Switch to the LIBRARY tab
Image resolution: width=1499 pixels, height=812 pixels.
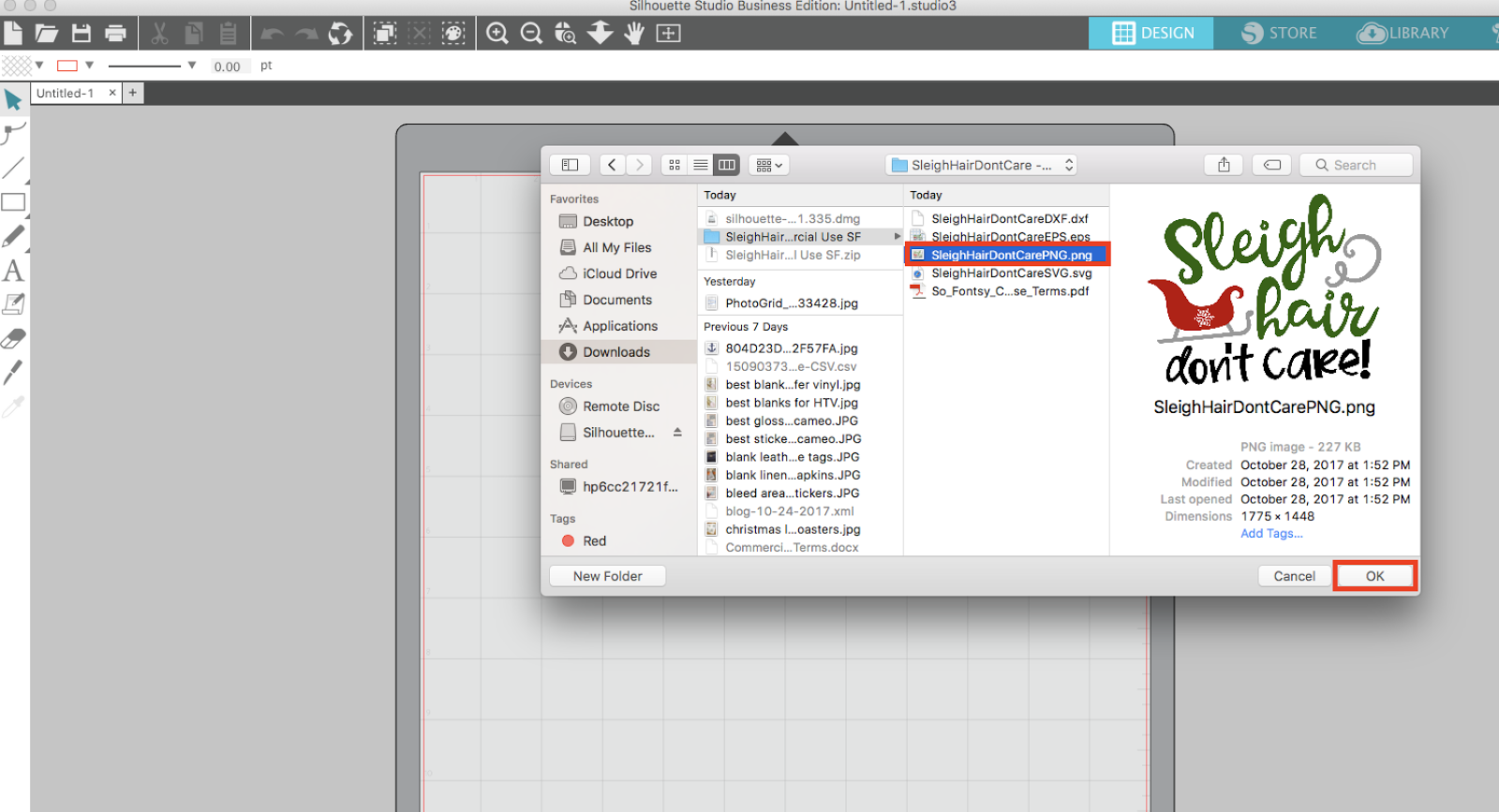click(x=1403, y=34)
